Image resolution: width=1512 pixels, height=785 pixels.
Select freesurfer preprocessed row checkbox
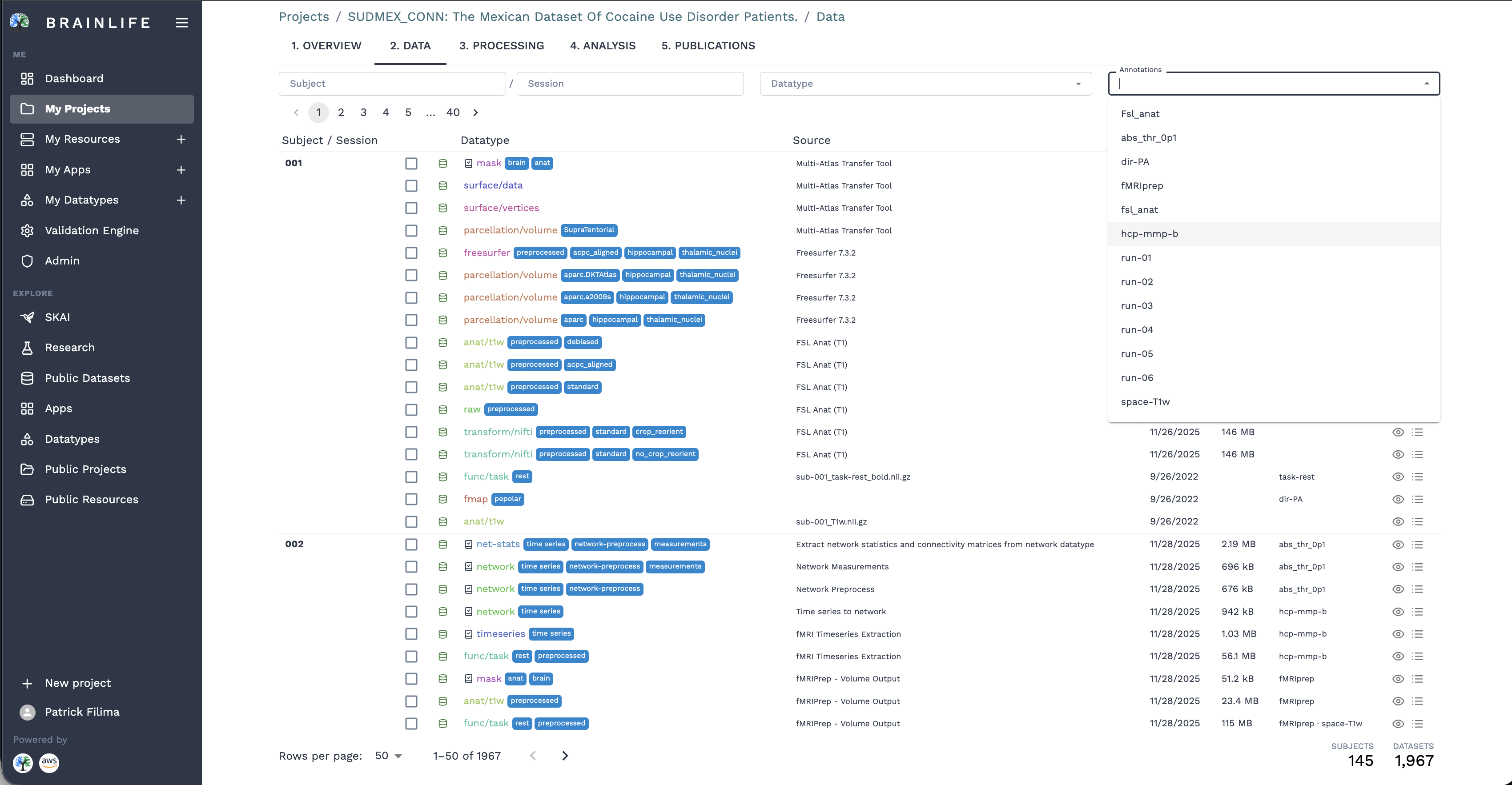(x=411, y=253)
